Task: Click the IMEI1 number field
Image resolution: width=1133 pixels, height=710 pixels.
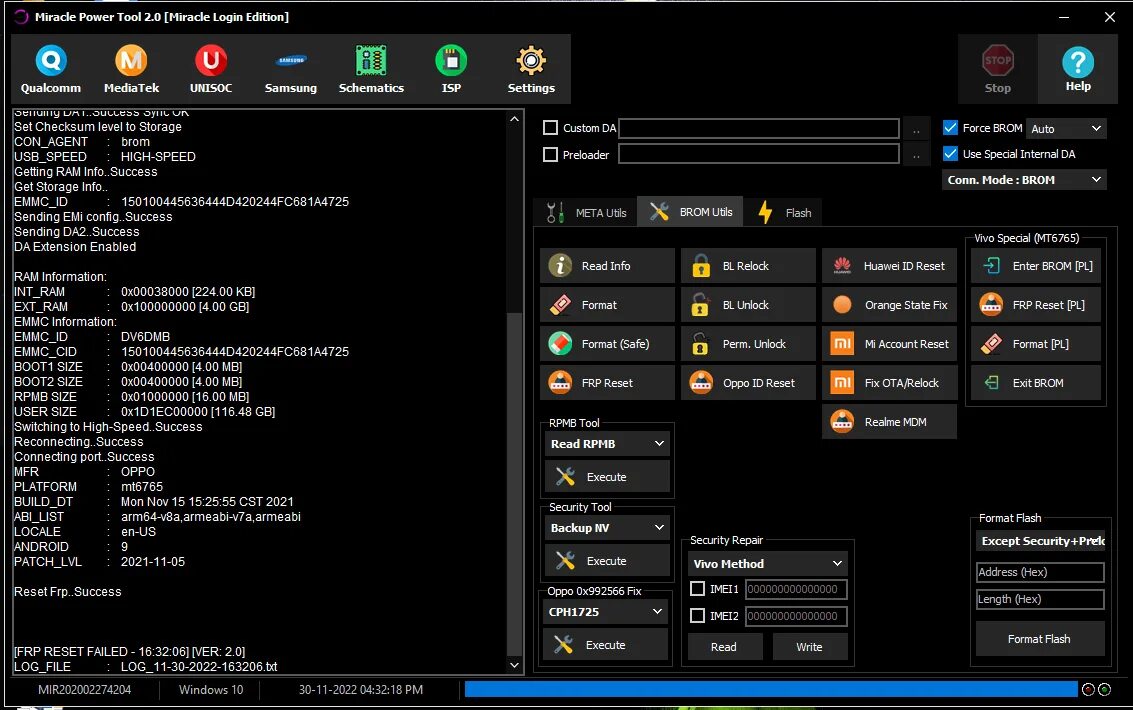Action: click(796, 589)
